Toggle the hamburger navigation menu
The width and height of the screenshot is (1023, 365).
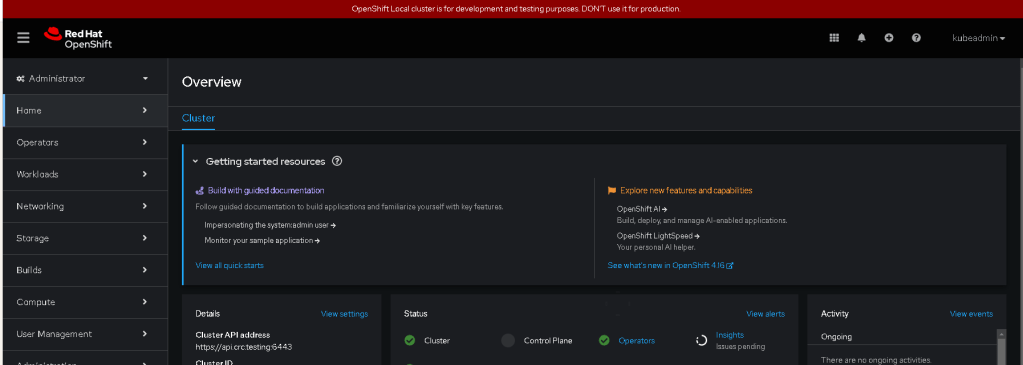tap(23, 38)
